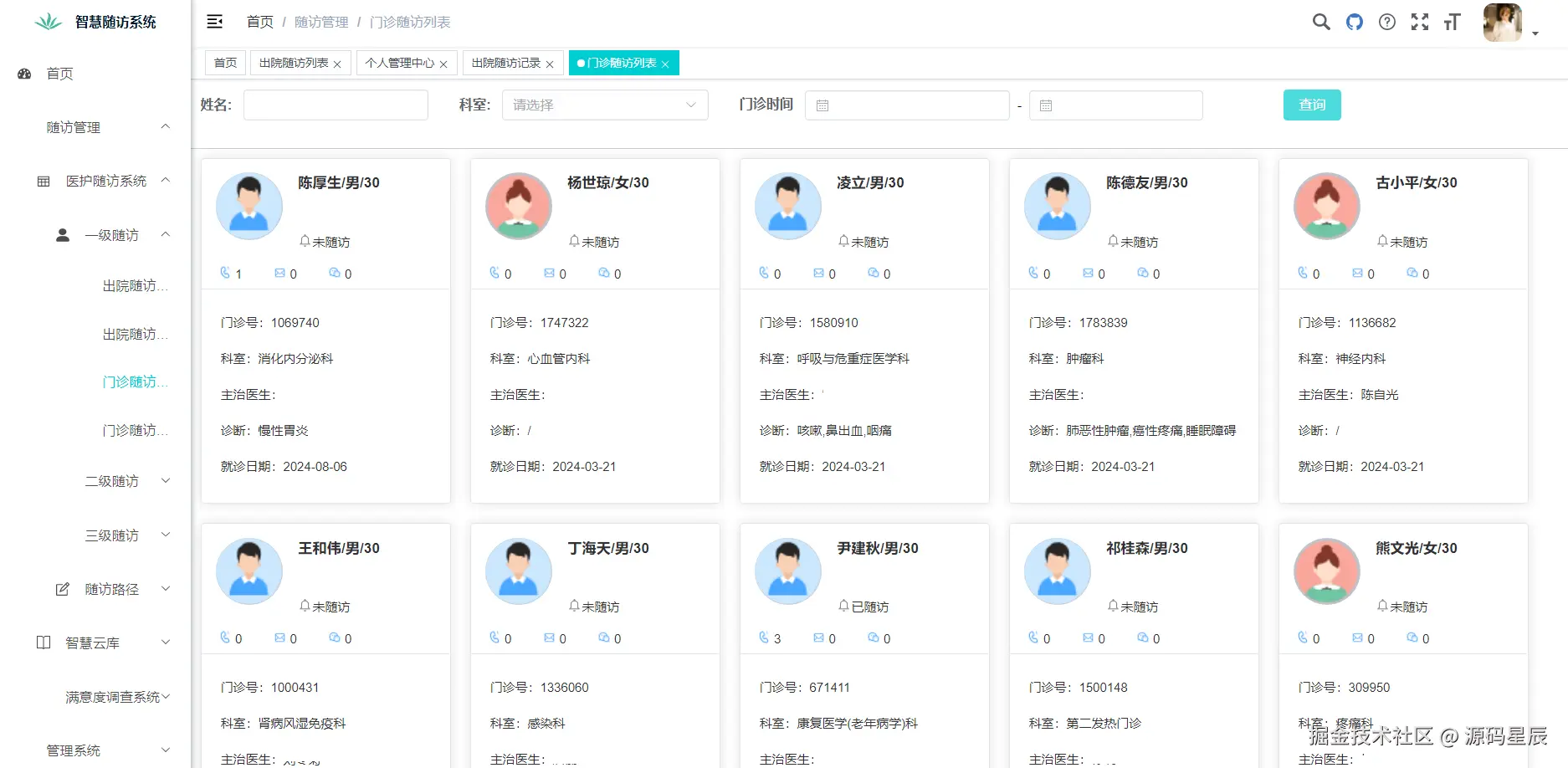Screen dimensions: 1568x768
Task: Close the 出院随访记录 tab
Action: click(x=550, y=64)
